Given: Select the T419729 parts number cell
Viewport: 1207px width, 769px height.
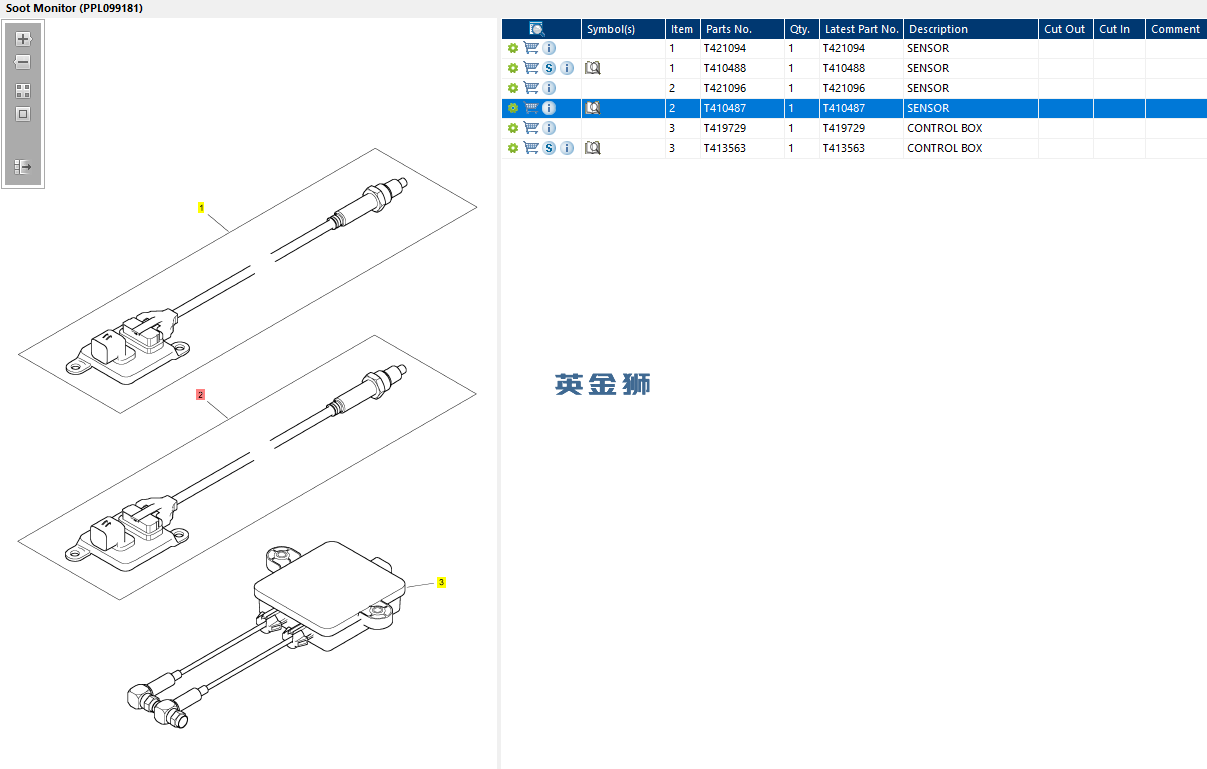Looking at the screenshot, I should click(742, 128).
